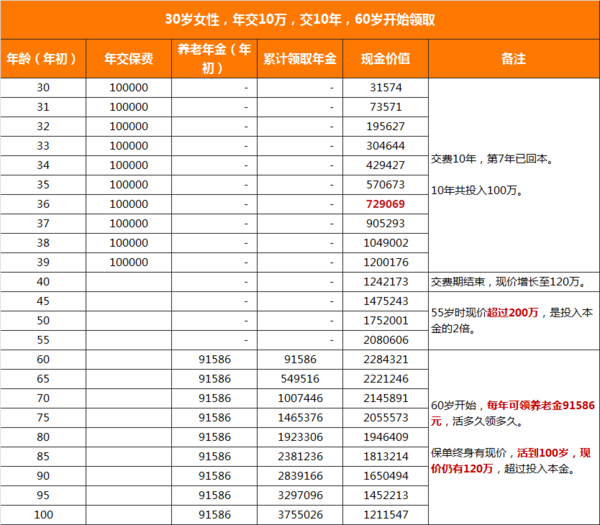
Task: Click cash value cell '1200176'
Action: tap(386, 262)
